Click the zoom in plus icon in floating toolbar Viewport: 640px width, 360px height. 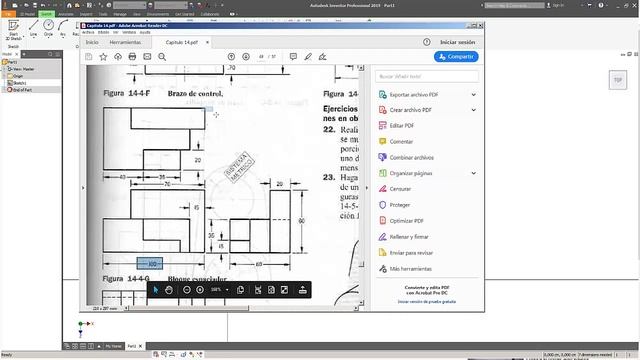(200, 290)
